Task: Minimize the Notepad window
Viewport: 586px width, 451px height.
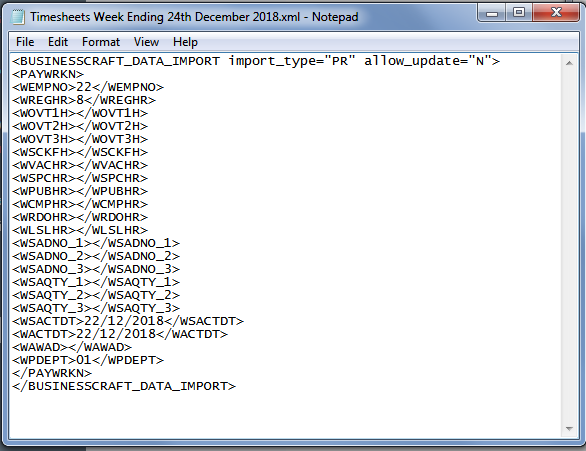Action: (x=492, y=13)
